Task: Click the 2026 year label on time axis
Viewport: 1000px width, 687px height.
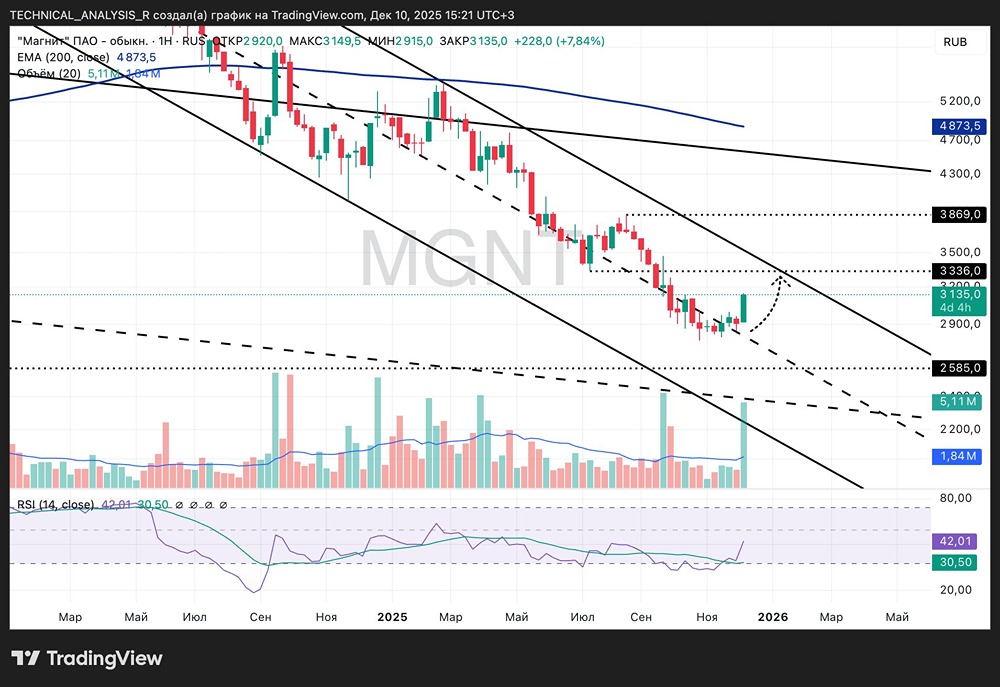Action: coord(772,617)
